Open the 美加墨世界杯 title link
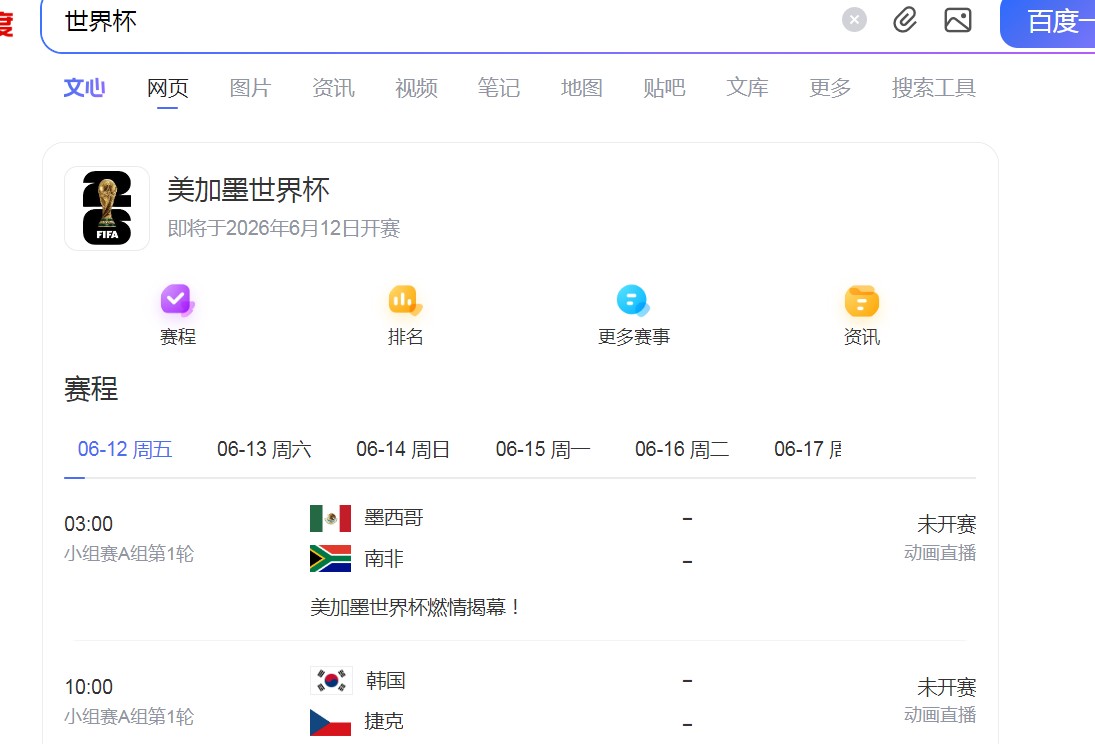This screenshot has height=744, width=1095. [x=248, y=190]
